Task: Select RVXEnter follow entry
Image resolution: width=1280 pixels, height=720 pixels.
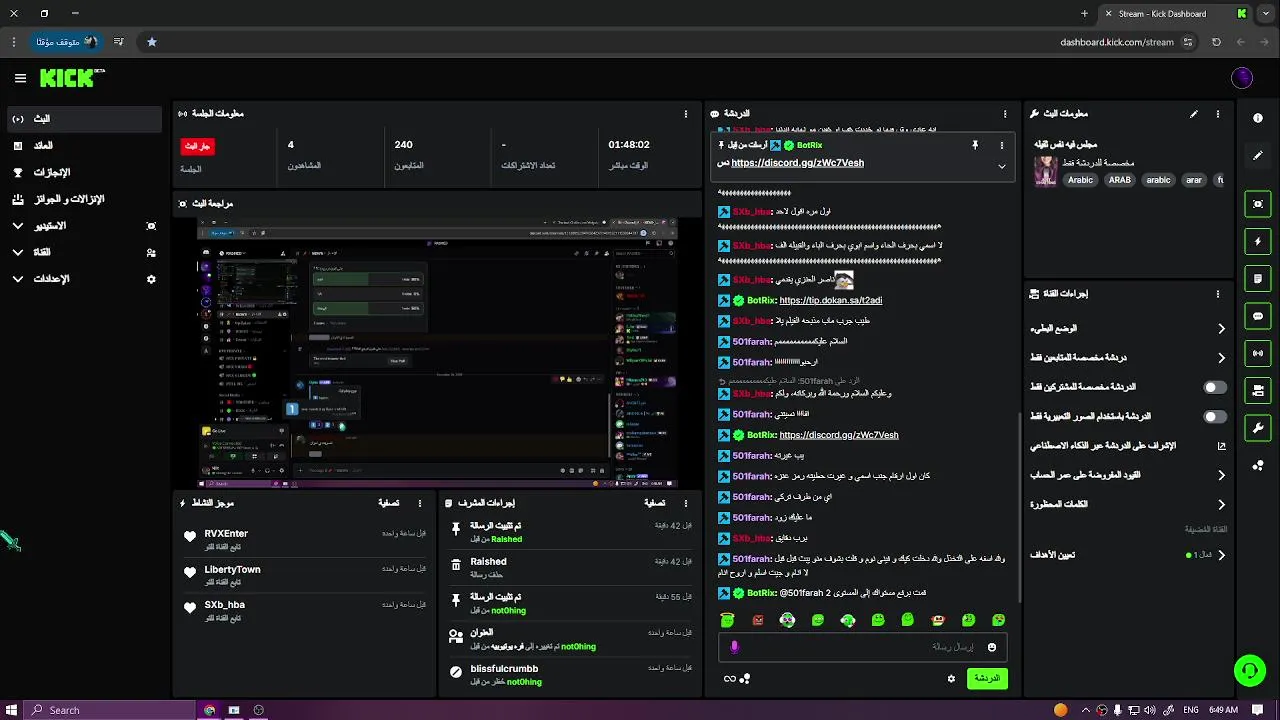Action: pos(305,540)
